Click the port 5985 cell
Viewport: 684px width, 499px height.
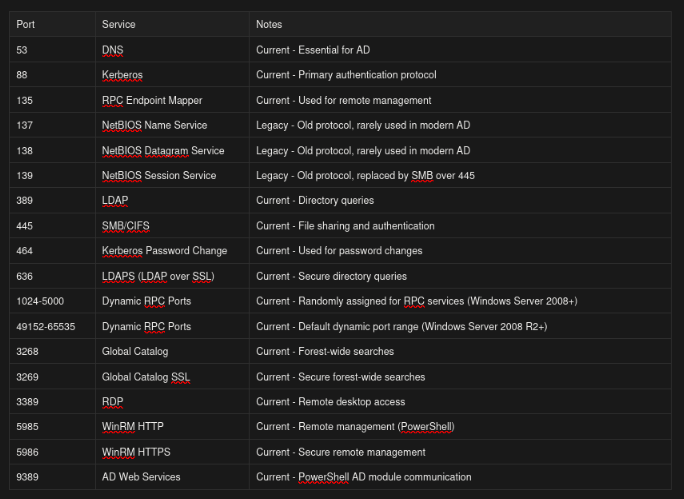28,427
